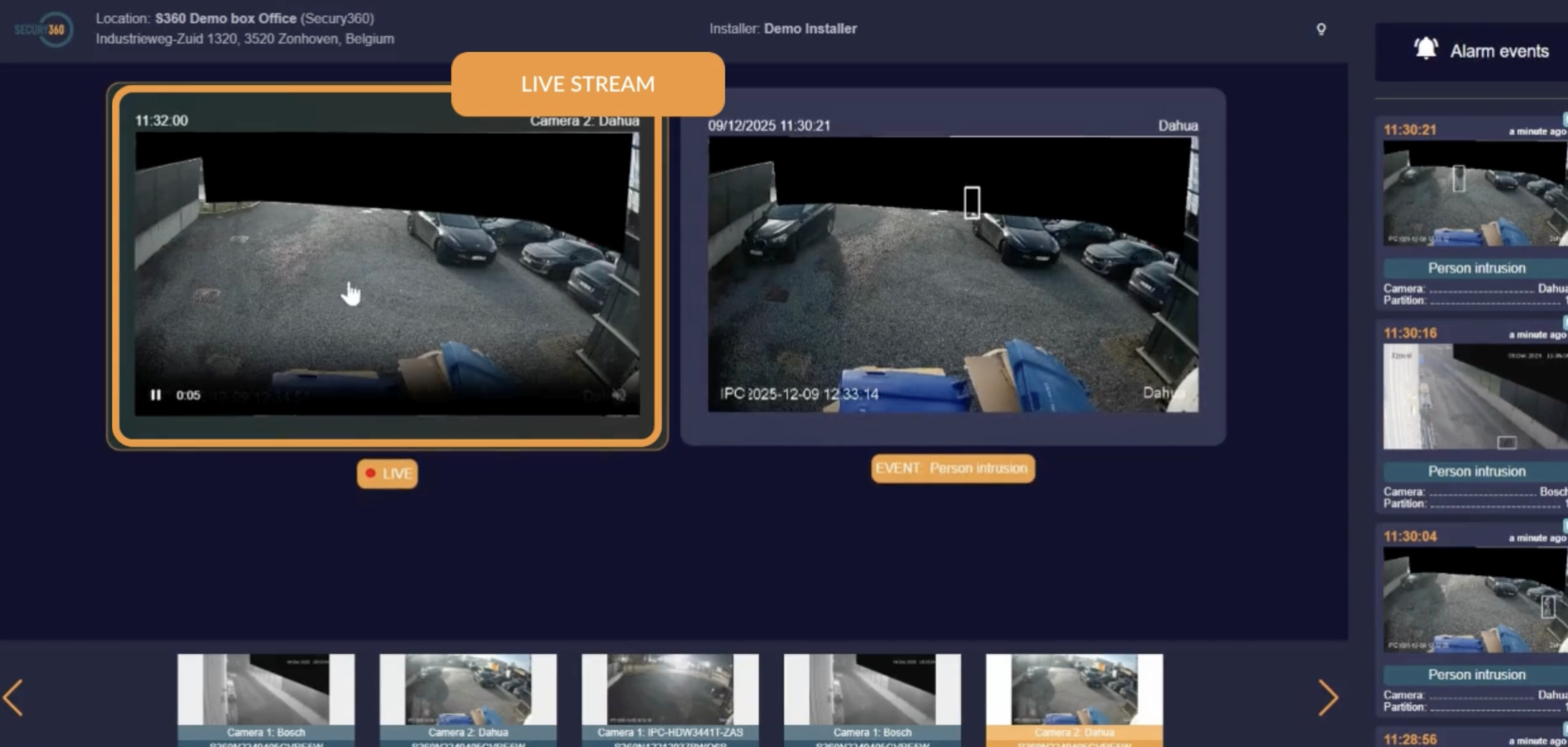The height and width of the screenshot is (747, 1568).
Task: Open the 11:30:04 alarm event snapshot
Action: [1475, 599]
